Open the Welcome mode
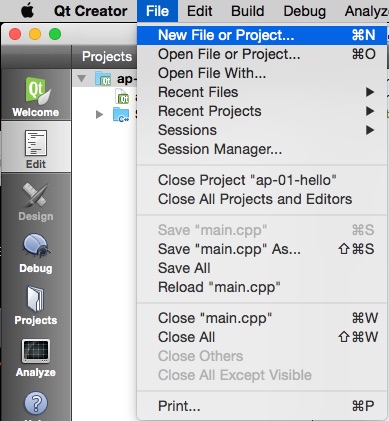389x421 pixels. (36, 97)
